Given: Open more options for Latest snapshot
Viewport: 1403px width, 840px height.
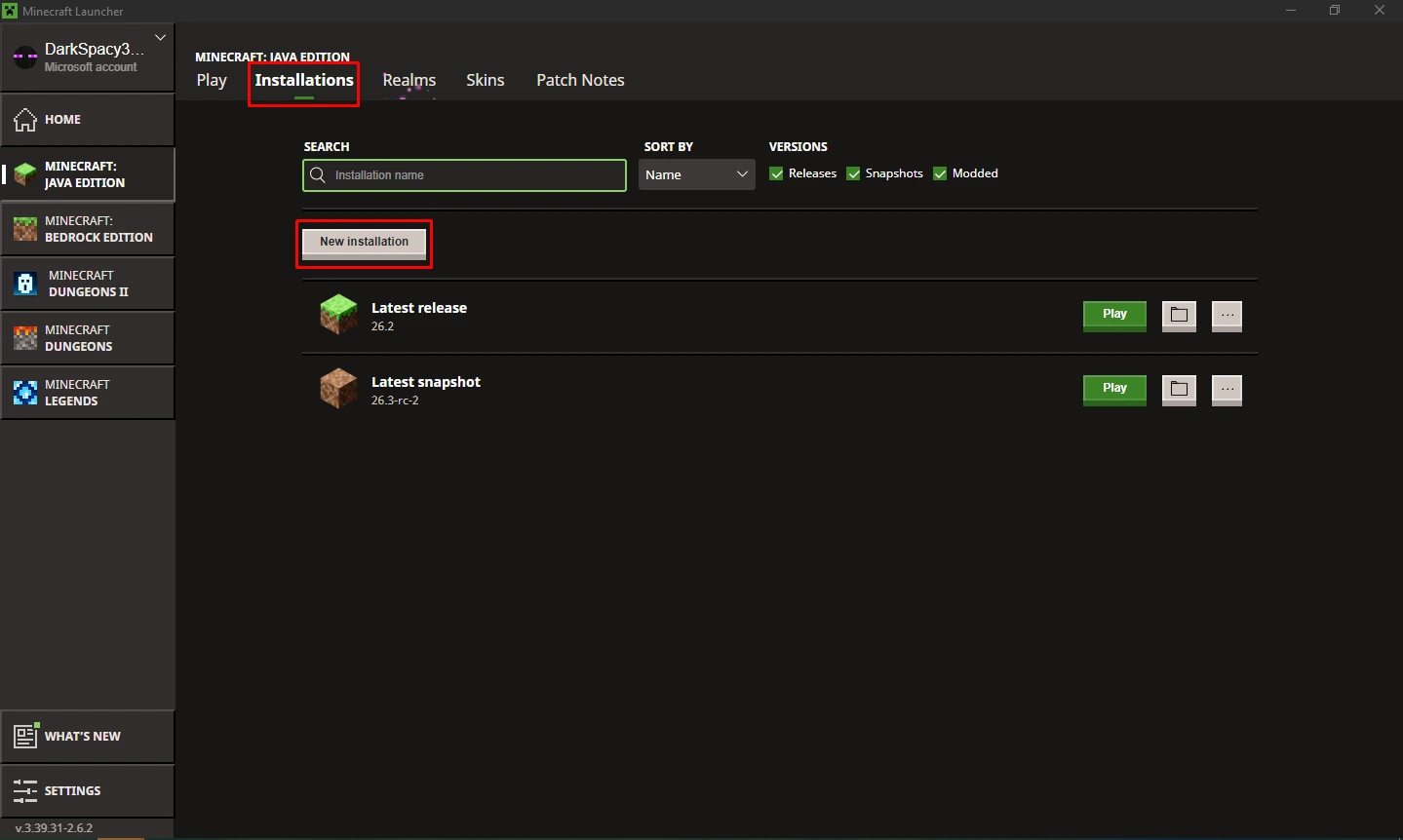Looking at the screenshot, I should (x=1227, y=389).
